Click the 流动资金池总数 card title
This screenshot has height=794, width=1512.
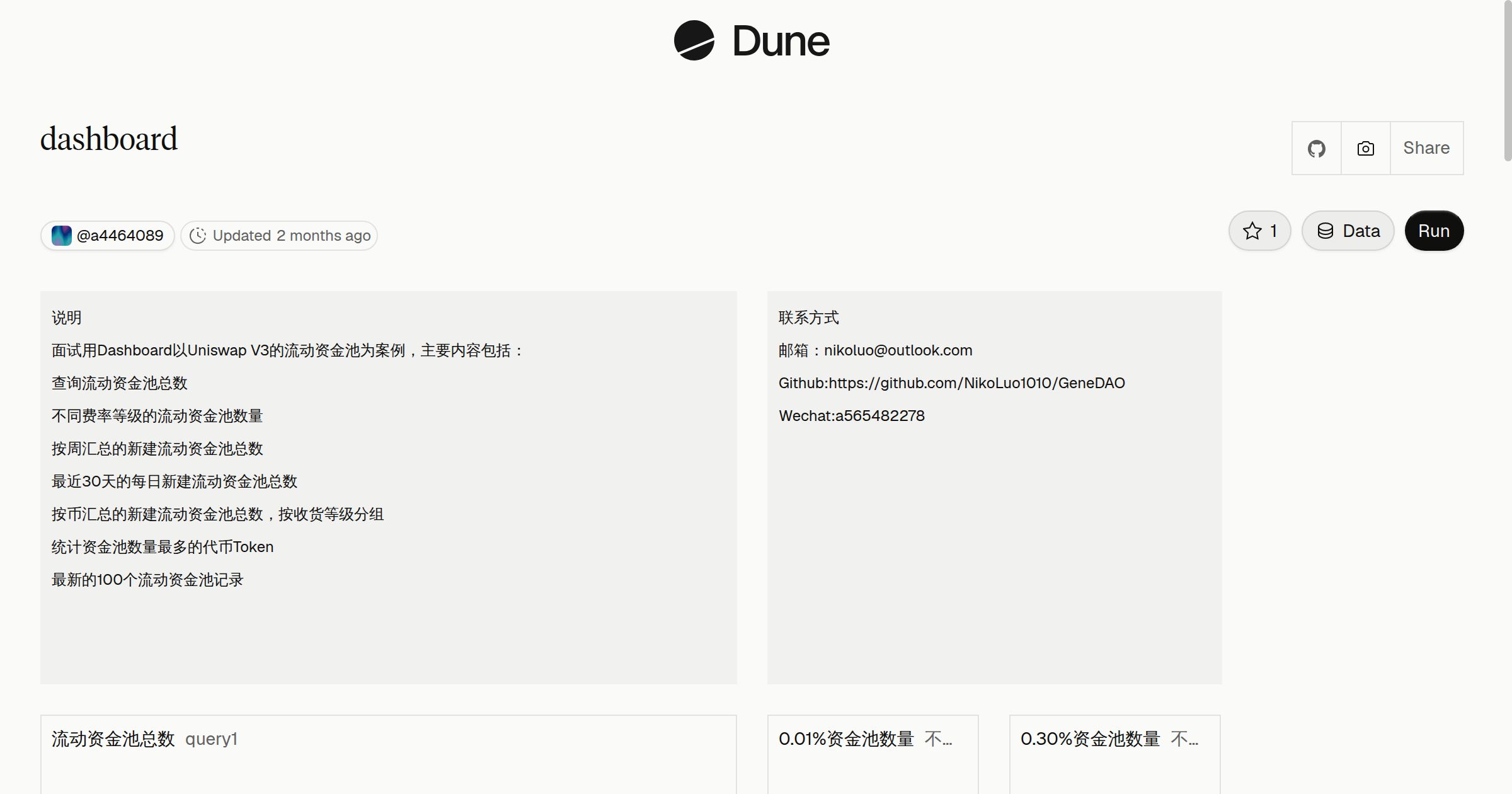113,739
